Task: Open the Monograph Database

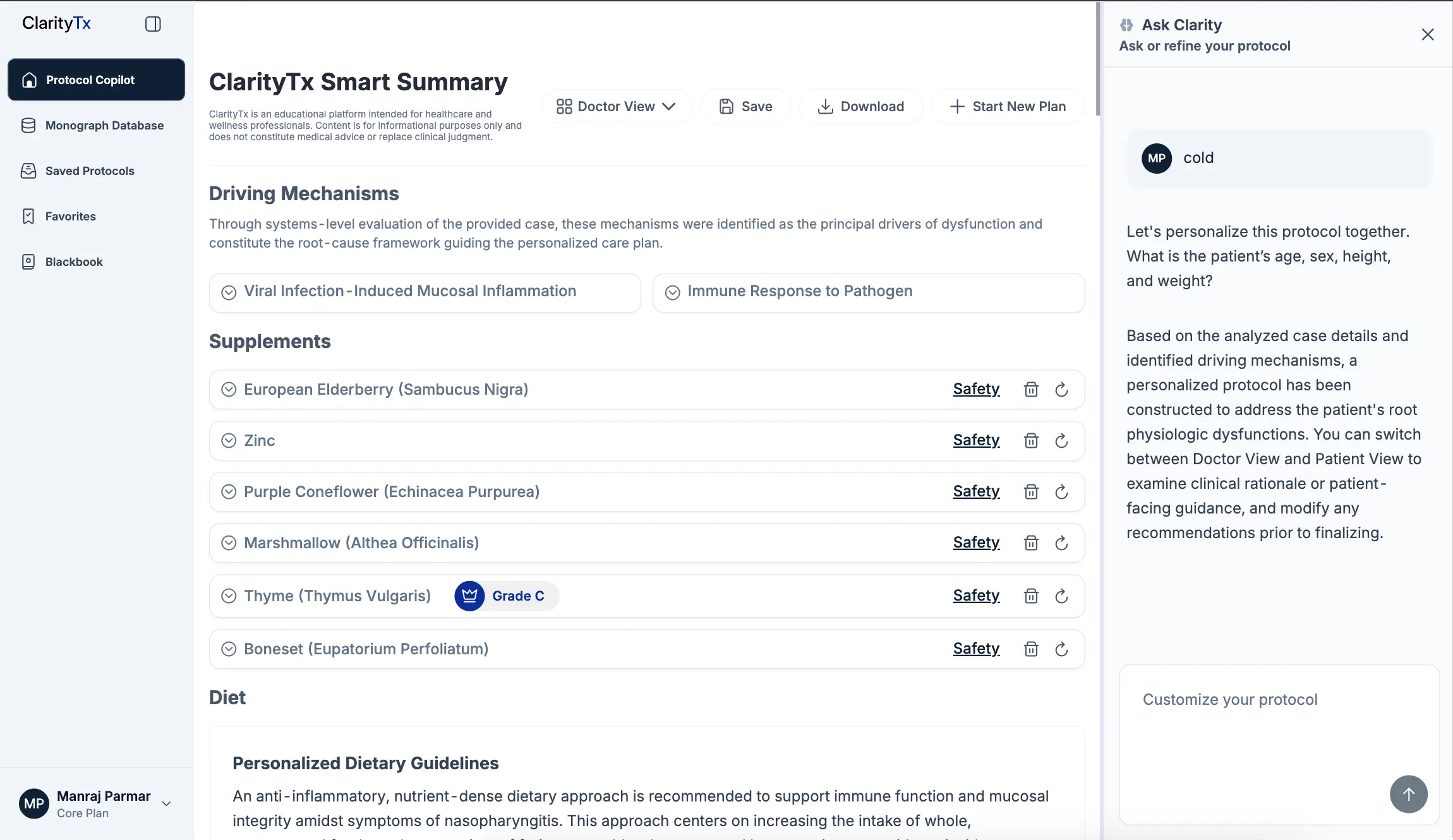Action: pyautogui.click(x=104, y=125)
